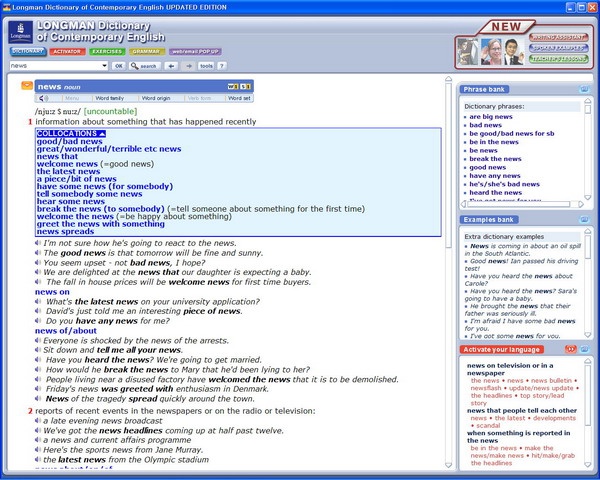Play audio for 'Have you heard the news?'
The width and height of the screenshot is (600, 480).
(x=38, y=359)
